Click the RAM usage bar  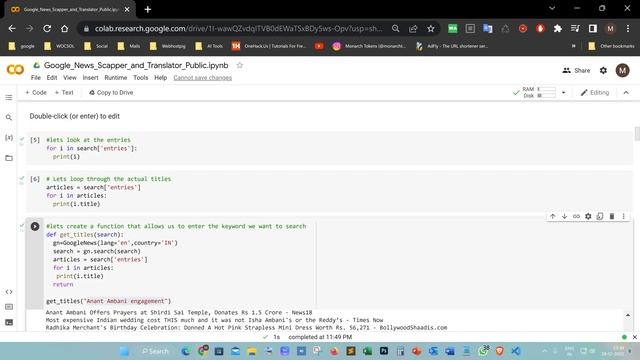point(547,89)
